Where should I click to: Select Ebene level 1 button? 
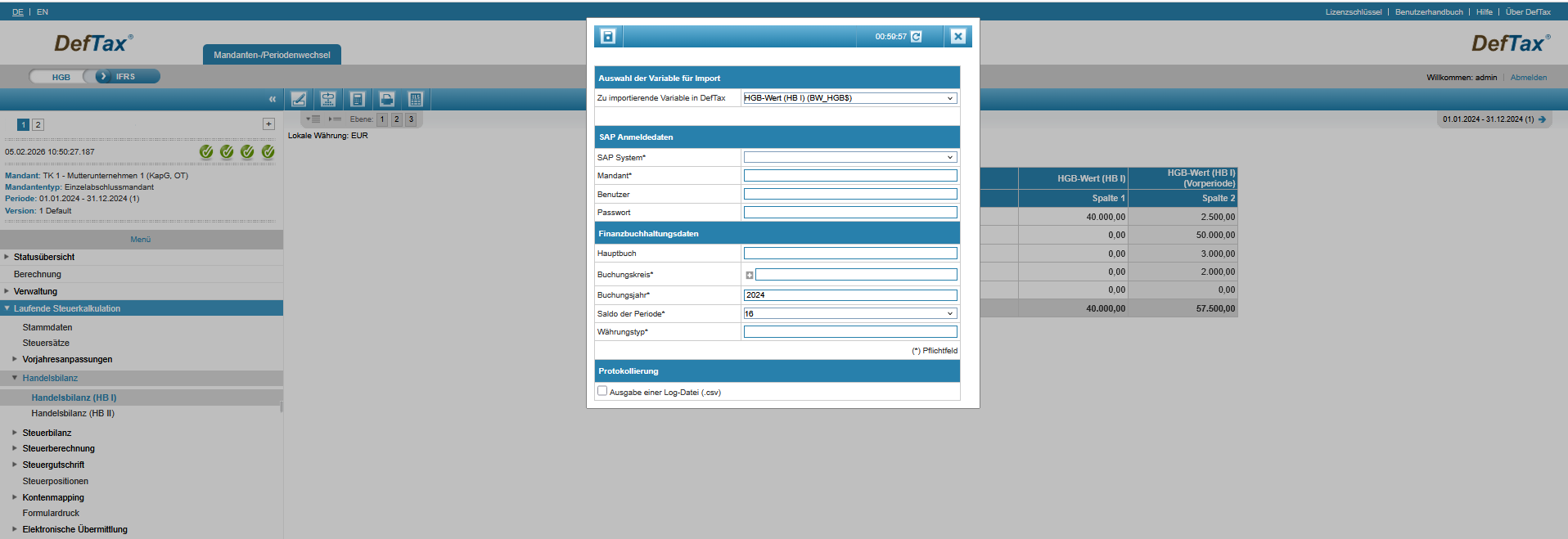tap(382, 119)
